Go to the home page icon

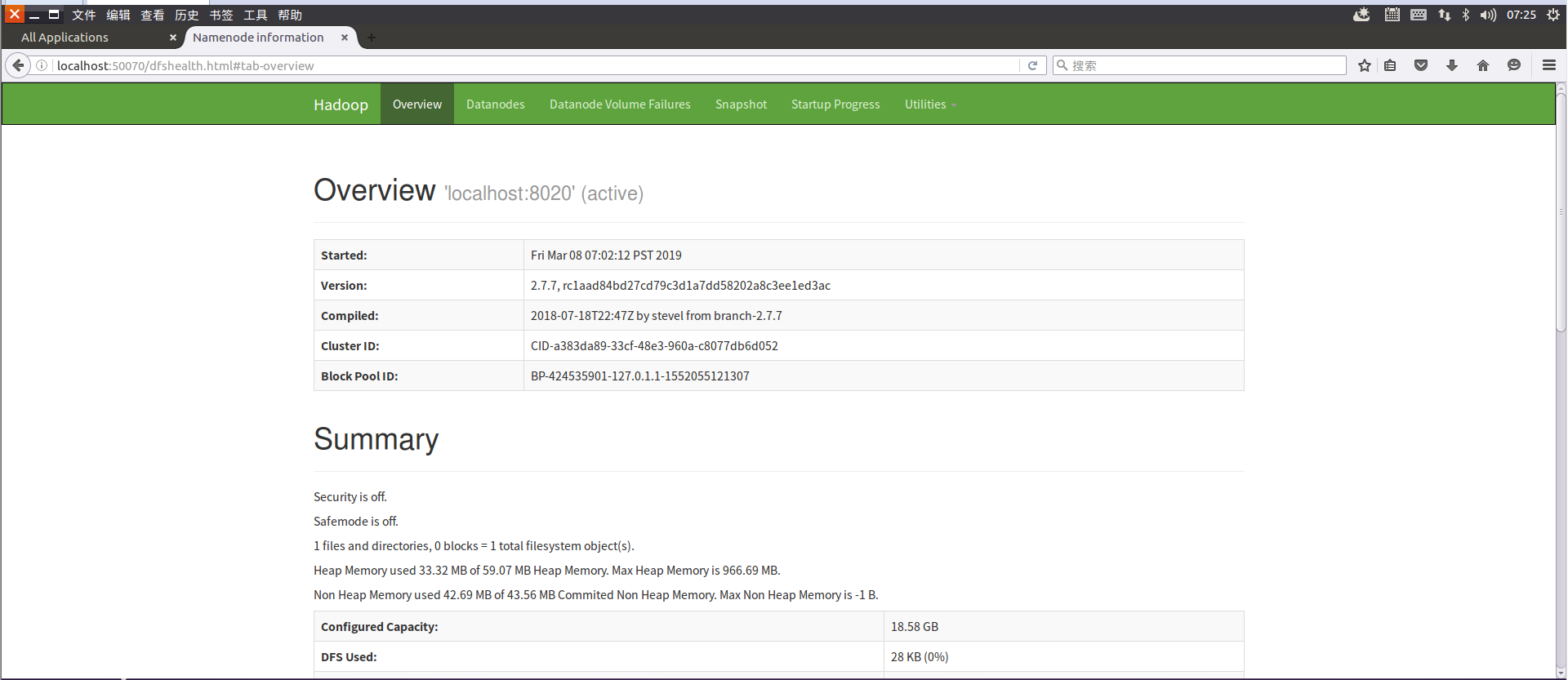click(x=1483, y=65)
